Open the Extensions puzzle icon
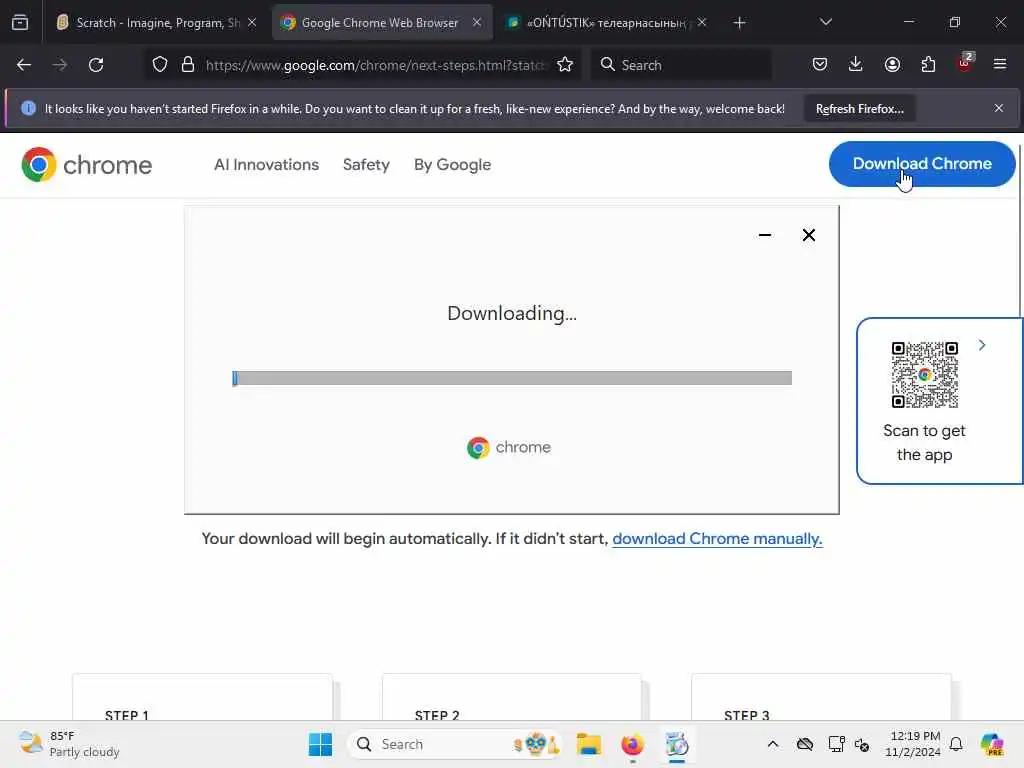This screenshot has height=768, width=1024. [x=928, y=65]
